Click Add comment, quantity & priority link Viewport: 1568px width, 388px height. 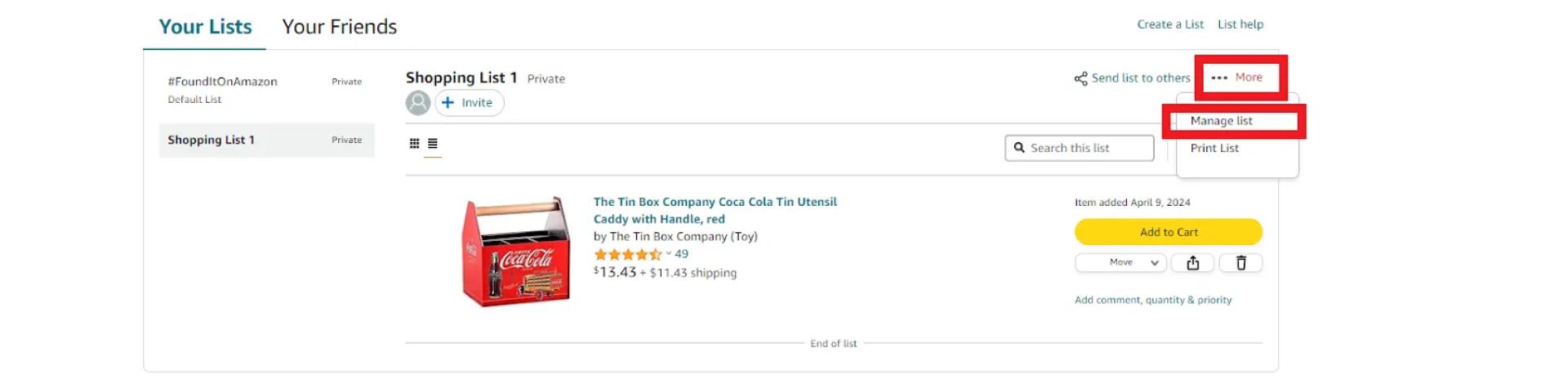click(x=1152, y=300)
